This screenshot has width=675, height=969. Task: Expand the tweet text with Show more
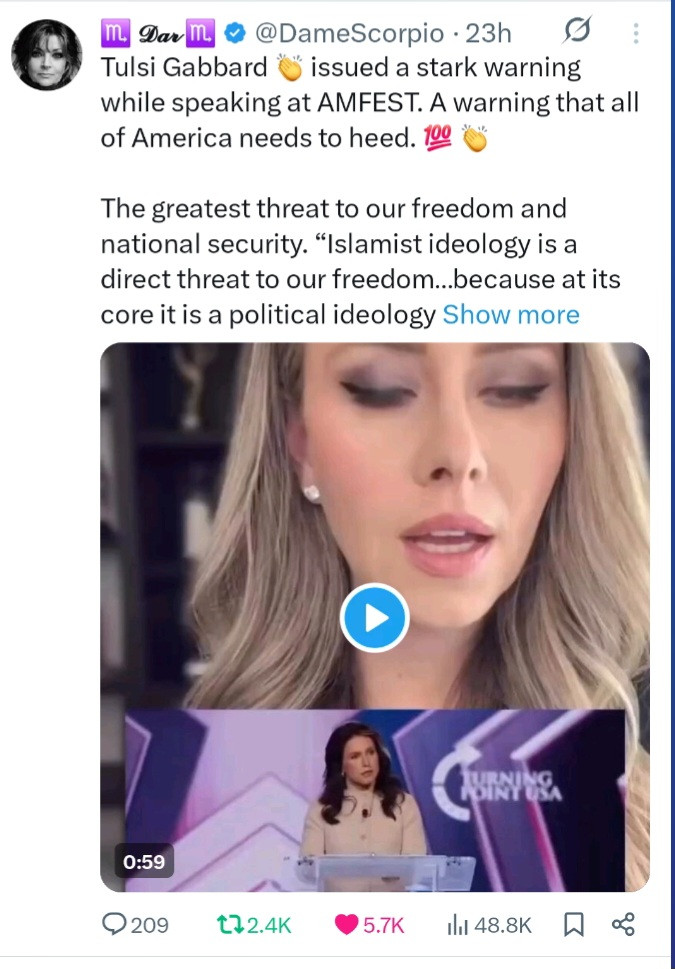pos(511,315)
